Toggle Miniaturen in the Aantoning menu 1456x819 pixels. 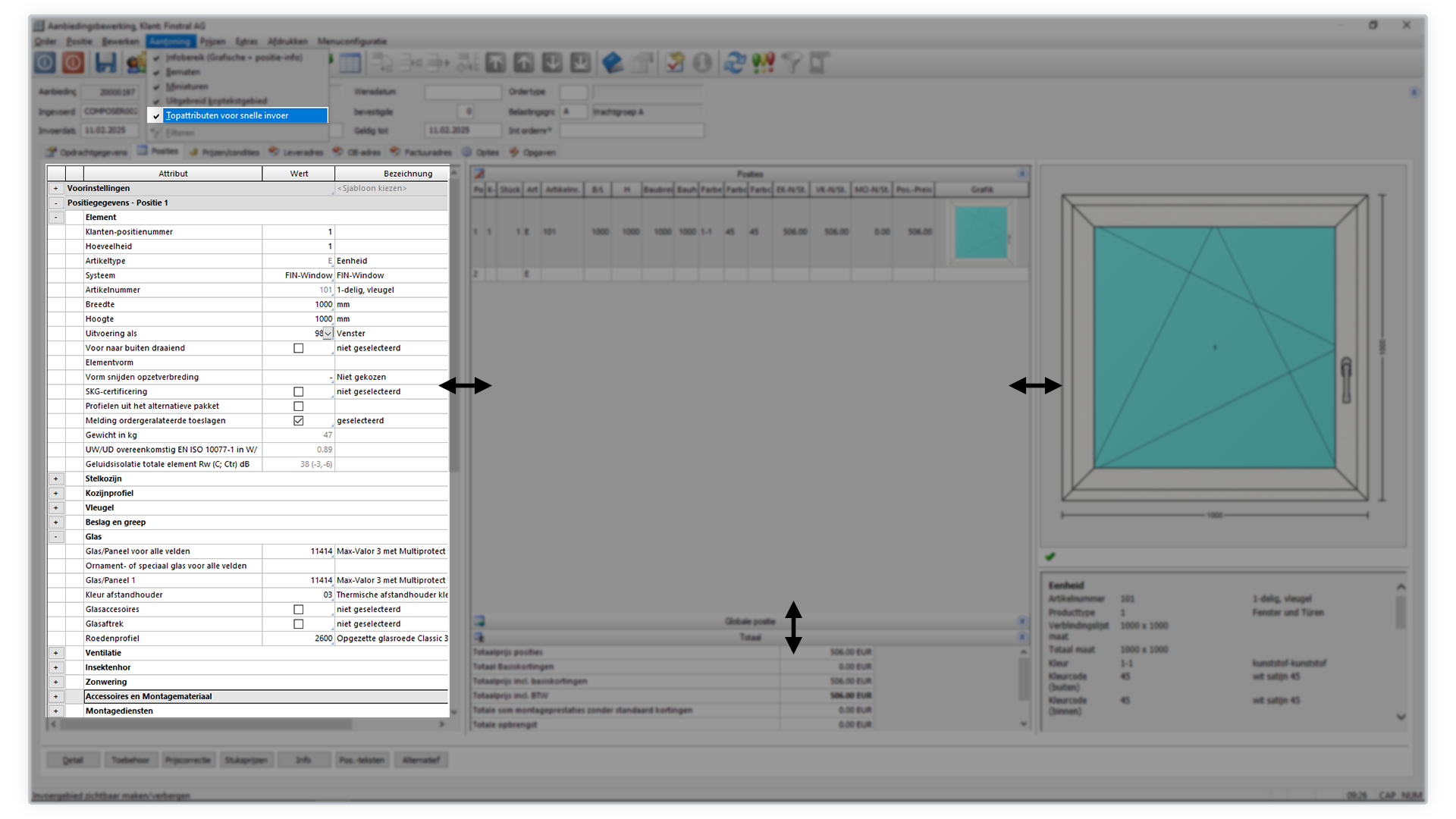tap(238, 86)
